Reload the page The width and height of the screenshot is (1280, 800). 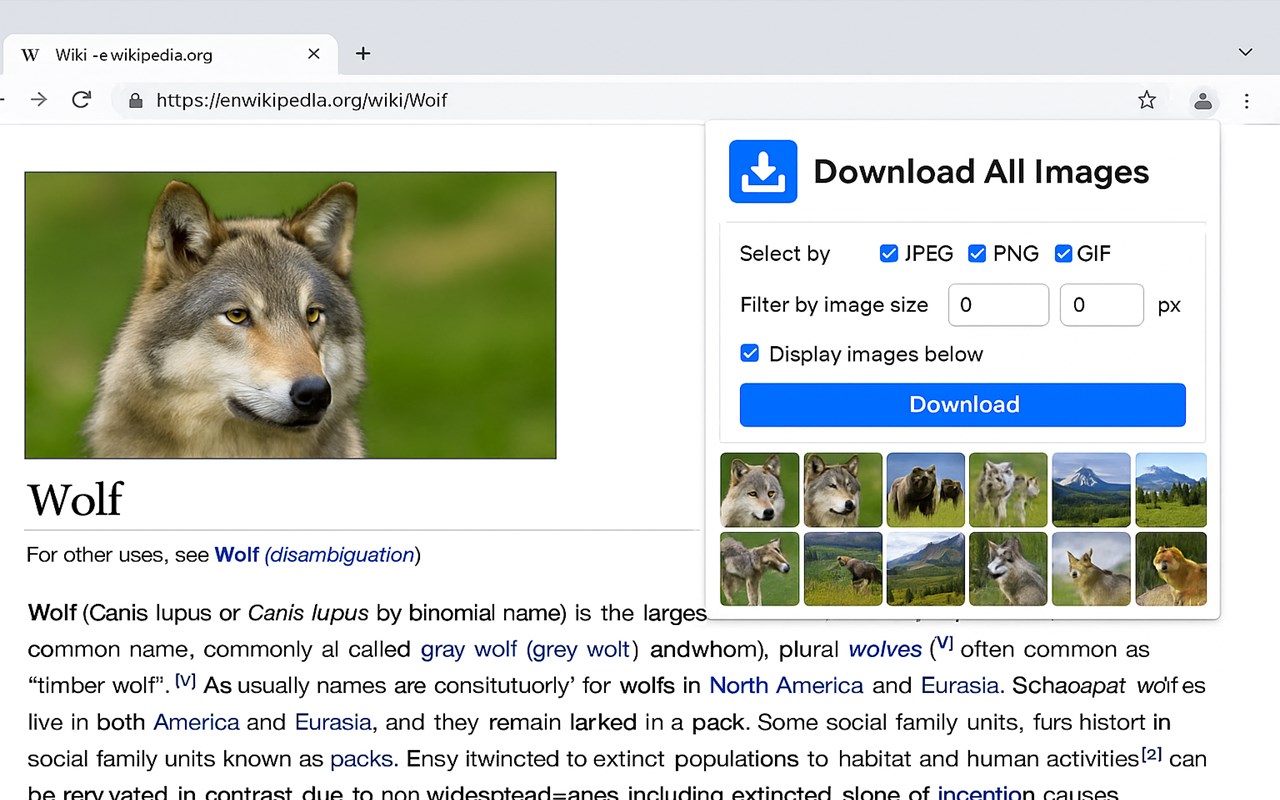coord(82,100)
